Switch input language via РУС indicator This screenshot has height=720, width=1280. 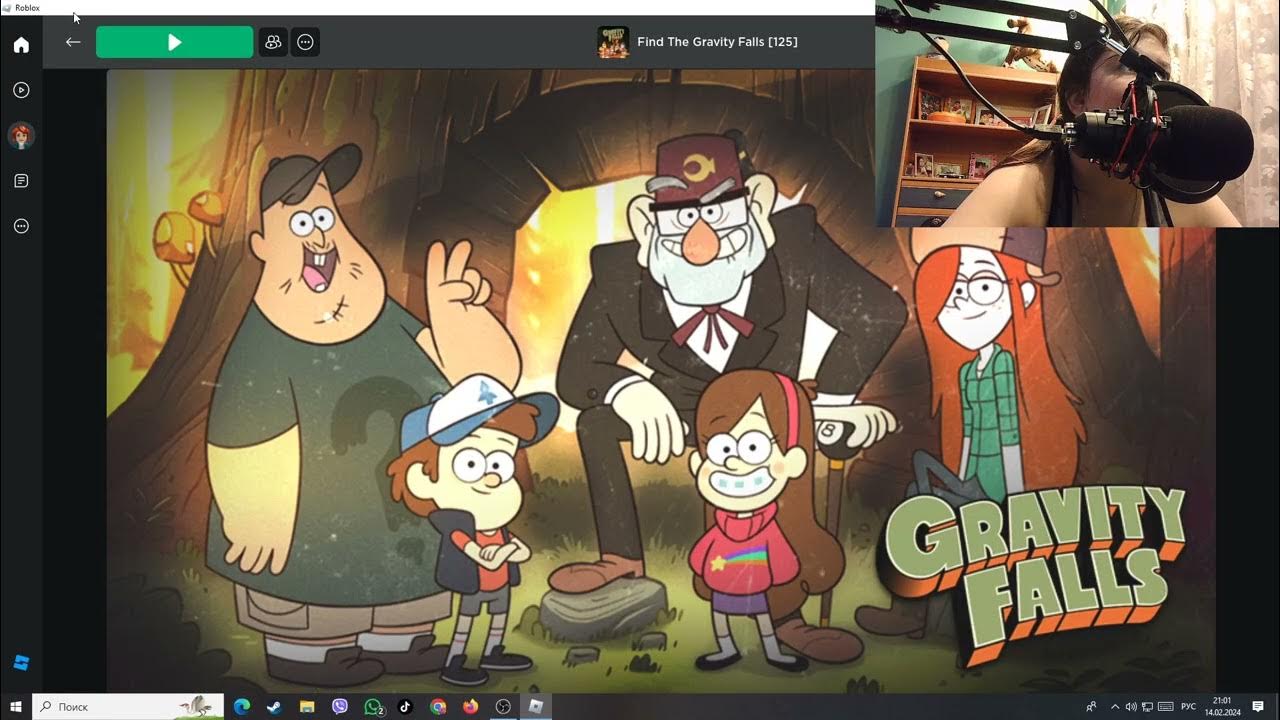click(1189, 707)
